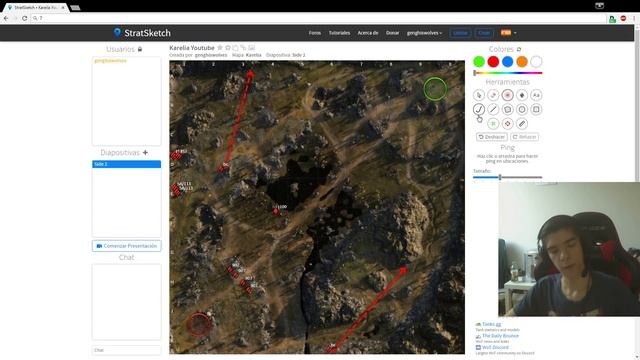
Task: Click StratSketch logo in navbar
Action: point(142,33)
